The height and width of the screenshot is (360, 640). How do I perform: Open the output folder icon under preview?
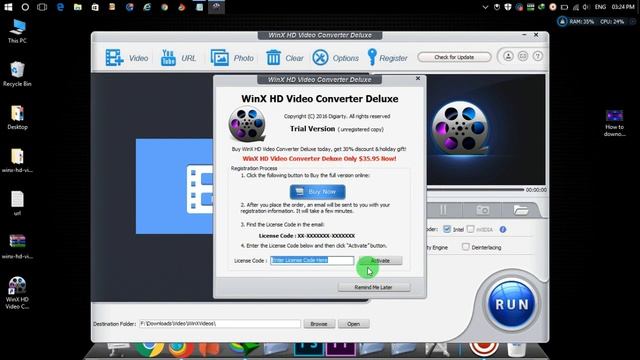521,210
